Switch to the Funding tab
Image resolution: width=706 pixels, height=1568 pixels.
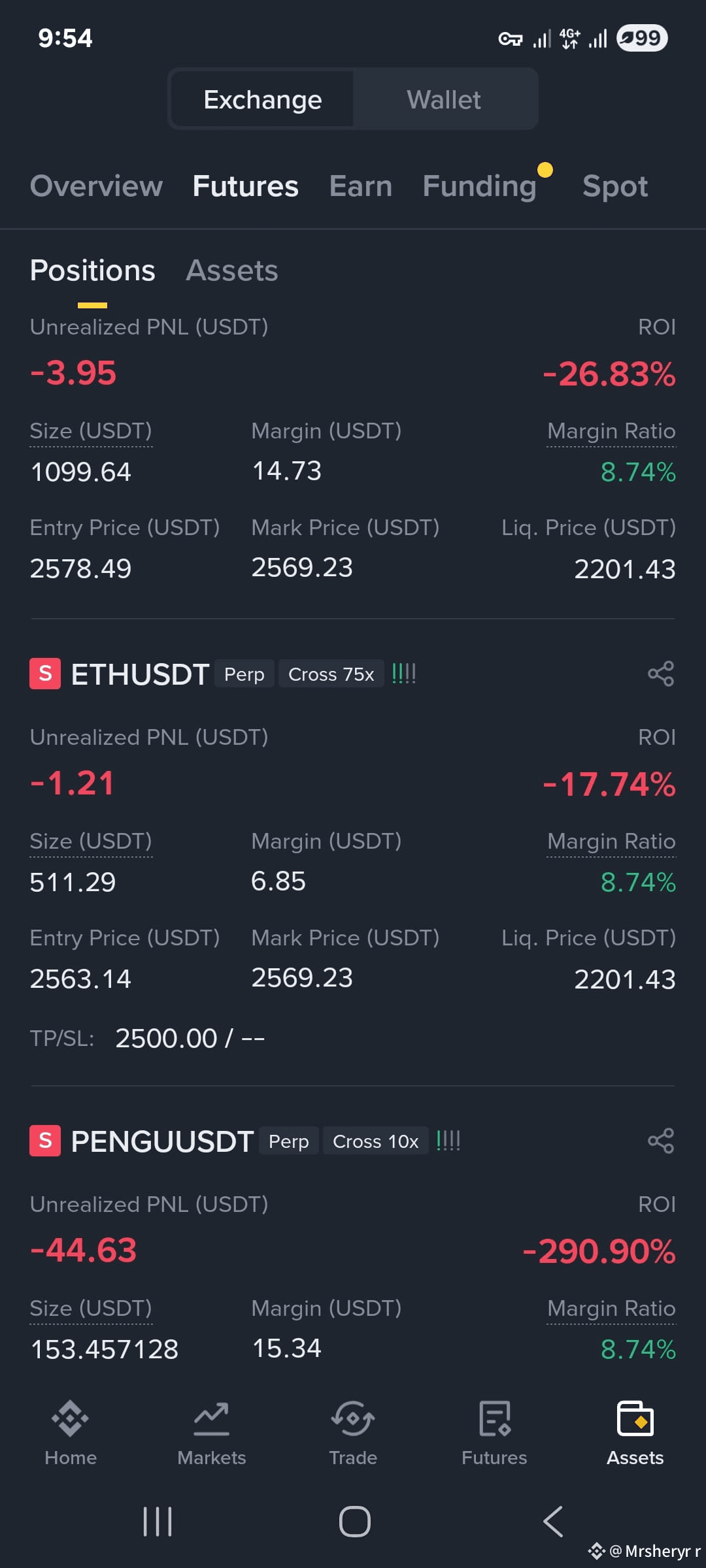(480, 186)
